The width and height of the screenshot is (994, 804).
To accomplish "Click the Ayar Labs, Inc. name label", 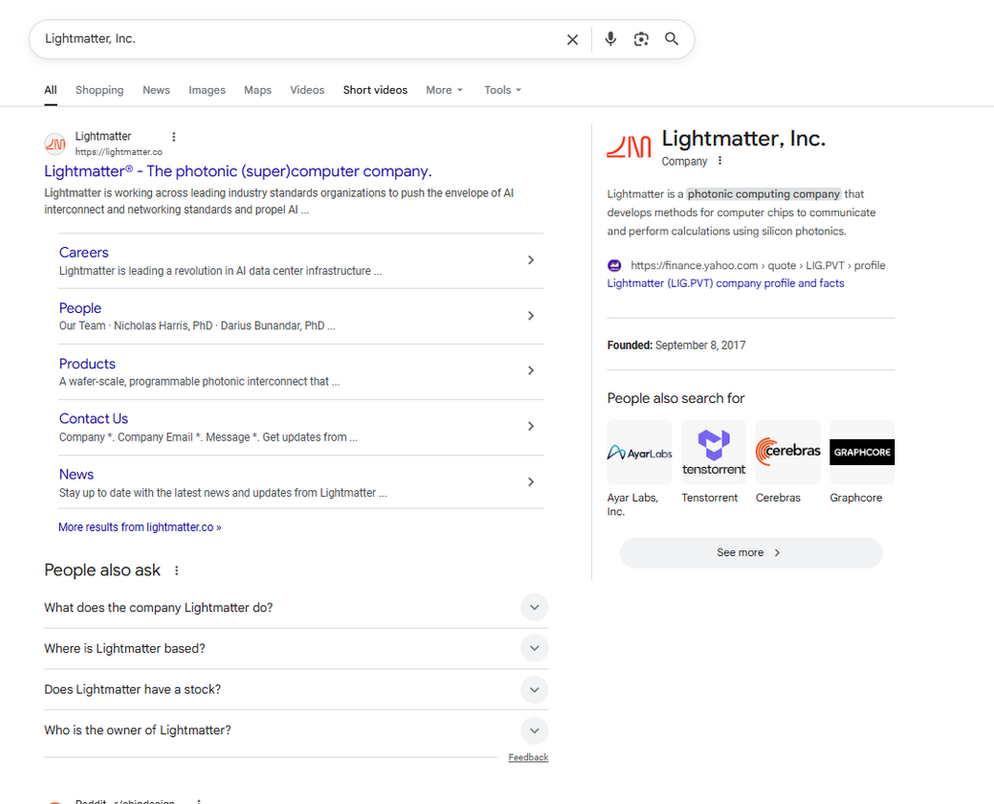I will pos(633,505).
